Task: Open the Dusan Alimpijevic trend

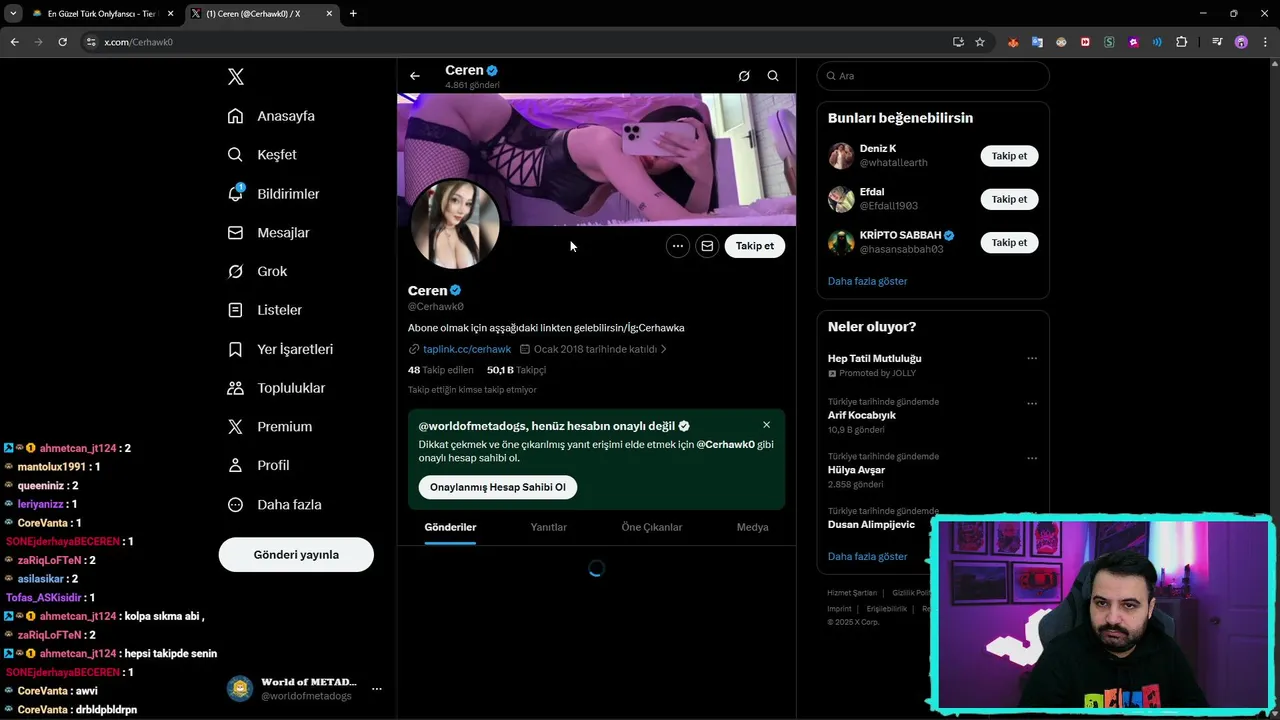Action: (x=871, y=525)
